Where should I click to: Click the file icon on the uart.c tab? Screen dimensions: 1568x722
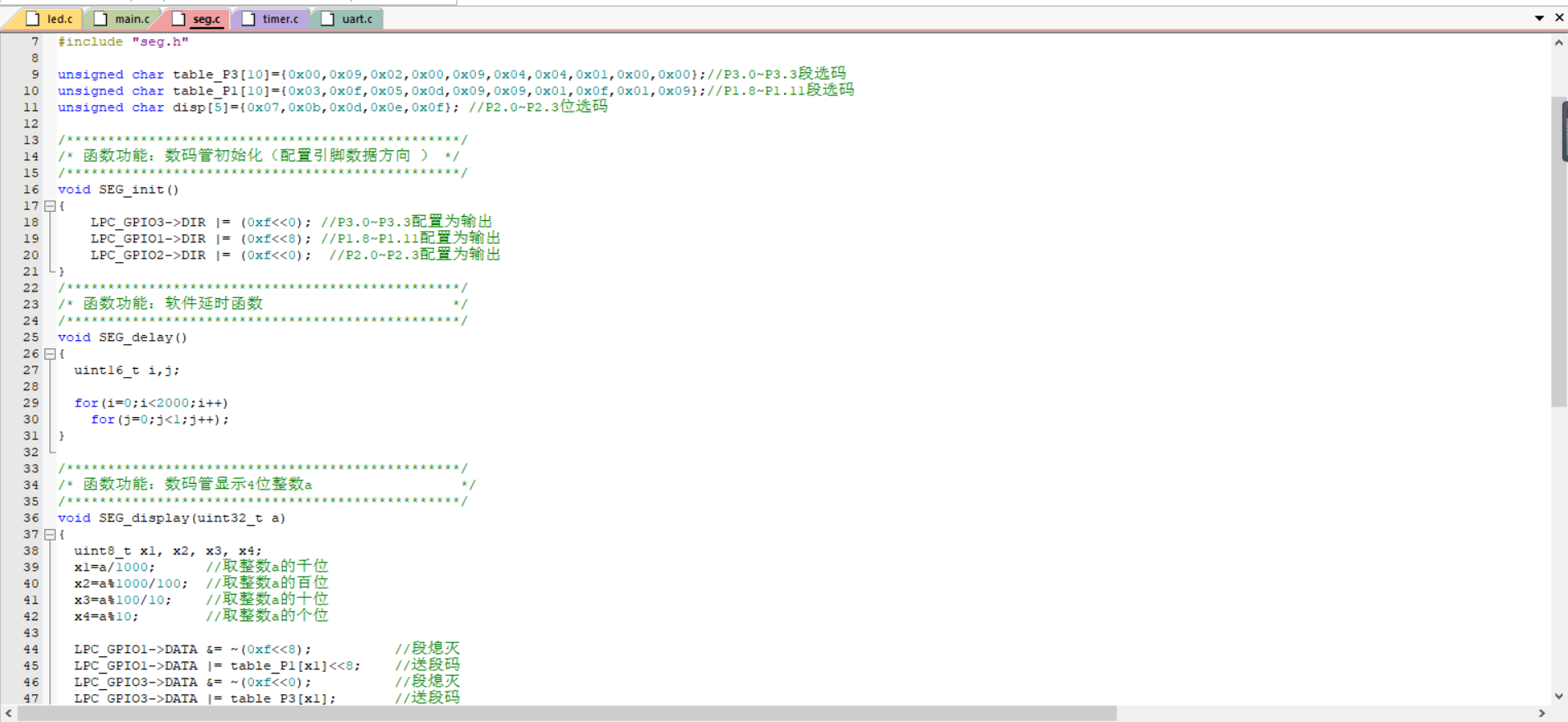(327, 19)
